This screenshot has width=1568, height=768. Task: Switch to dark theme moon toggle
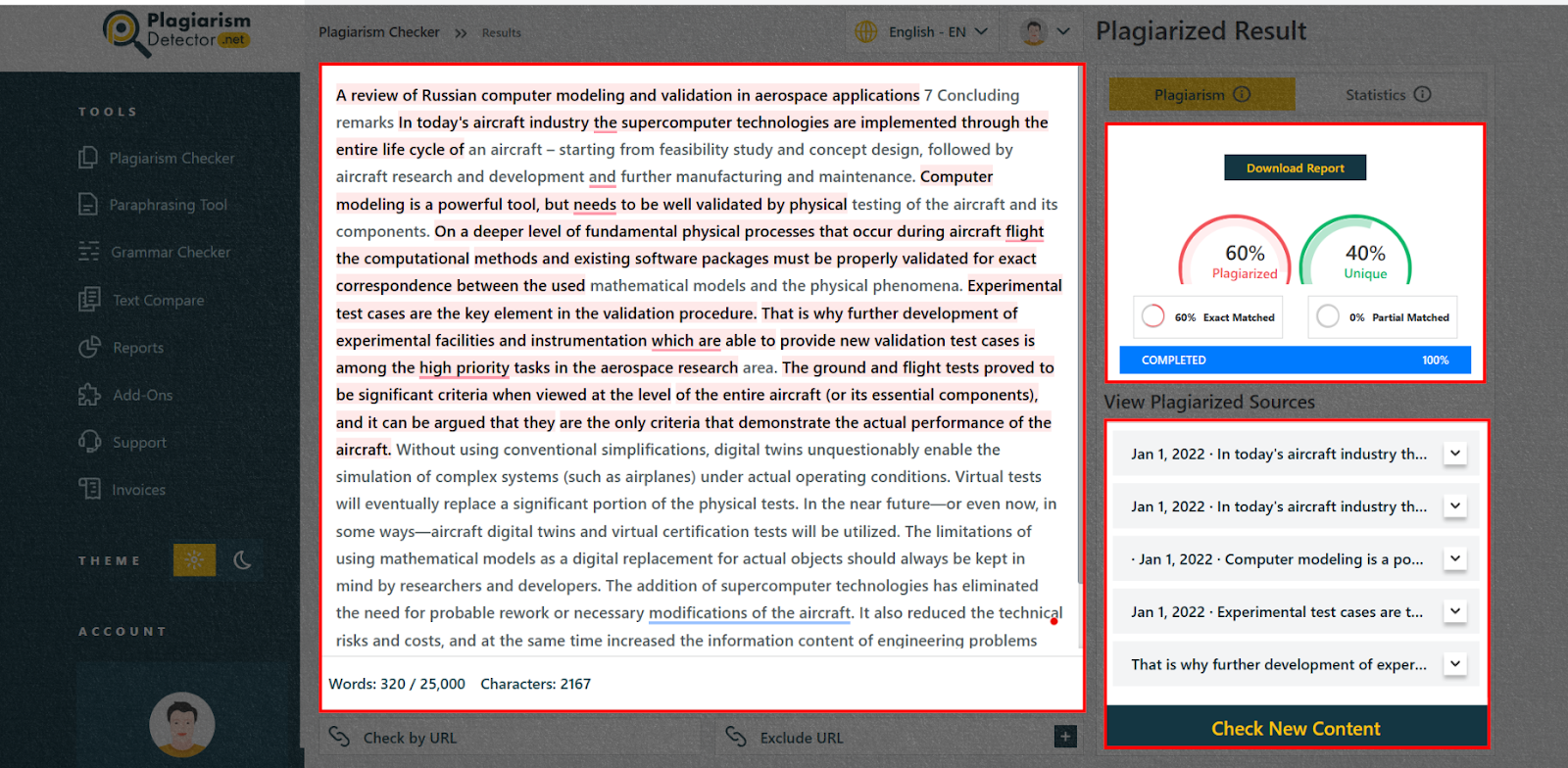(243, 560)
